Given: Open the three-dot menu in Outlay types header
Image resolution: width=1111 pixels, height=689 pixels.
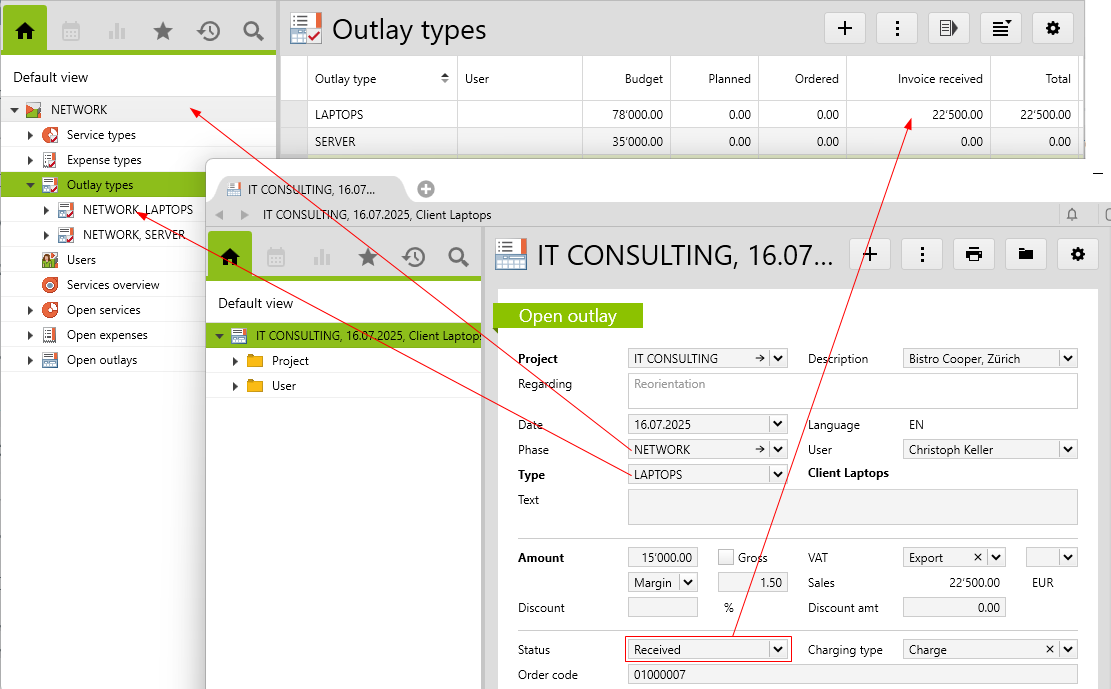Looking at the screenshot, I should click(897, 28).
